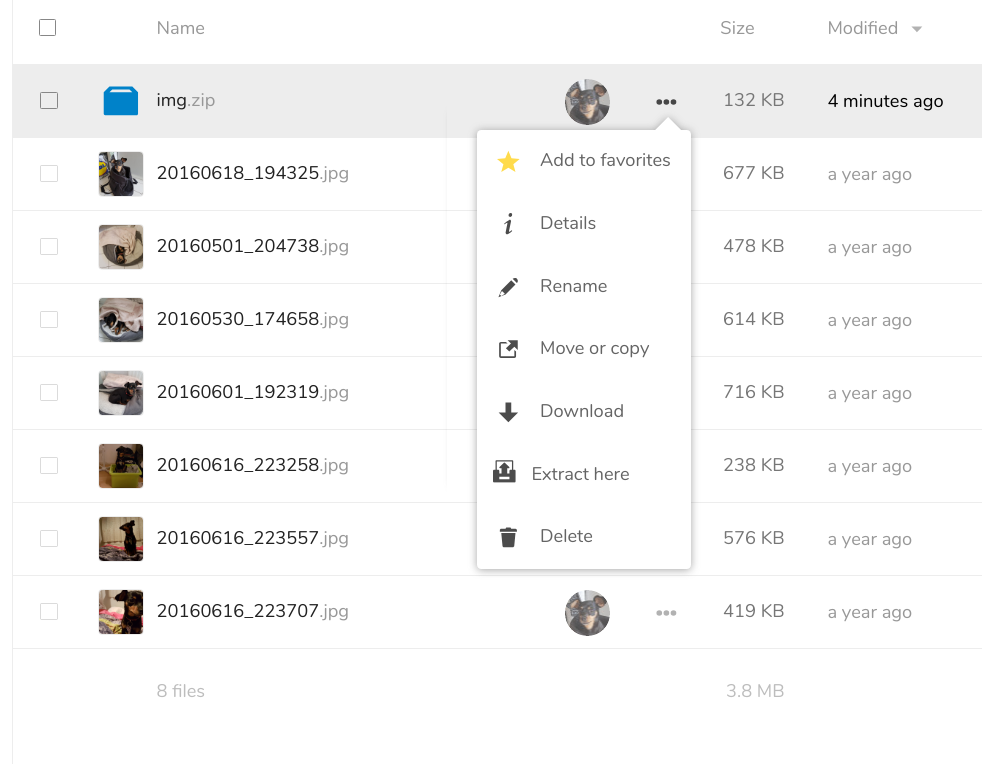Sort files by the Name column header
982x764 pixels.
pyautogui.click(x=181, y=28)
